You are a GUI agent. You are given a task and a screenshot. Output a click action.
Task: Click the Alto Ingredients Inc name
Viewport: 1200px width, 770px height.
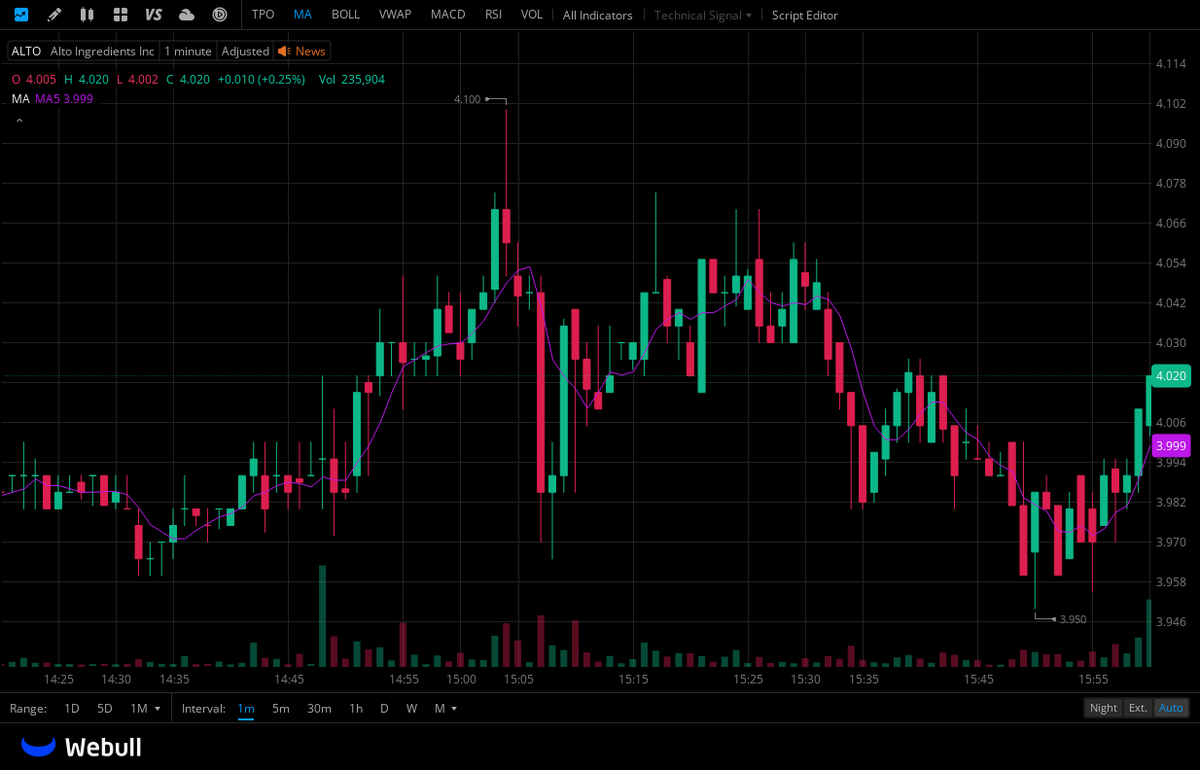point(102,51)
